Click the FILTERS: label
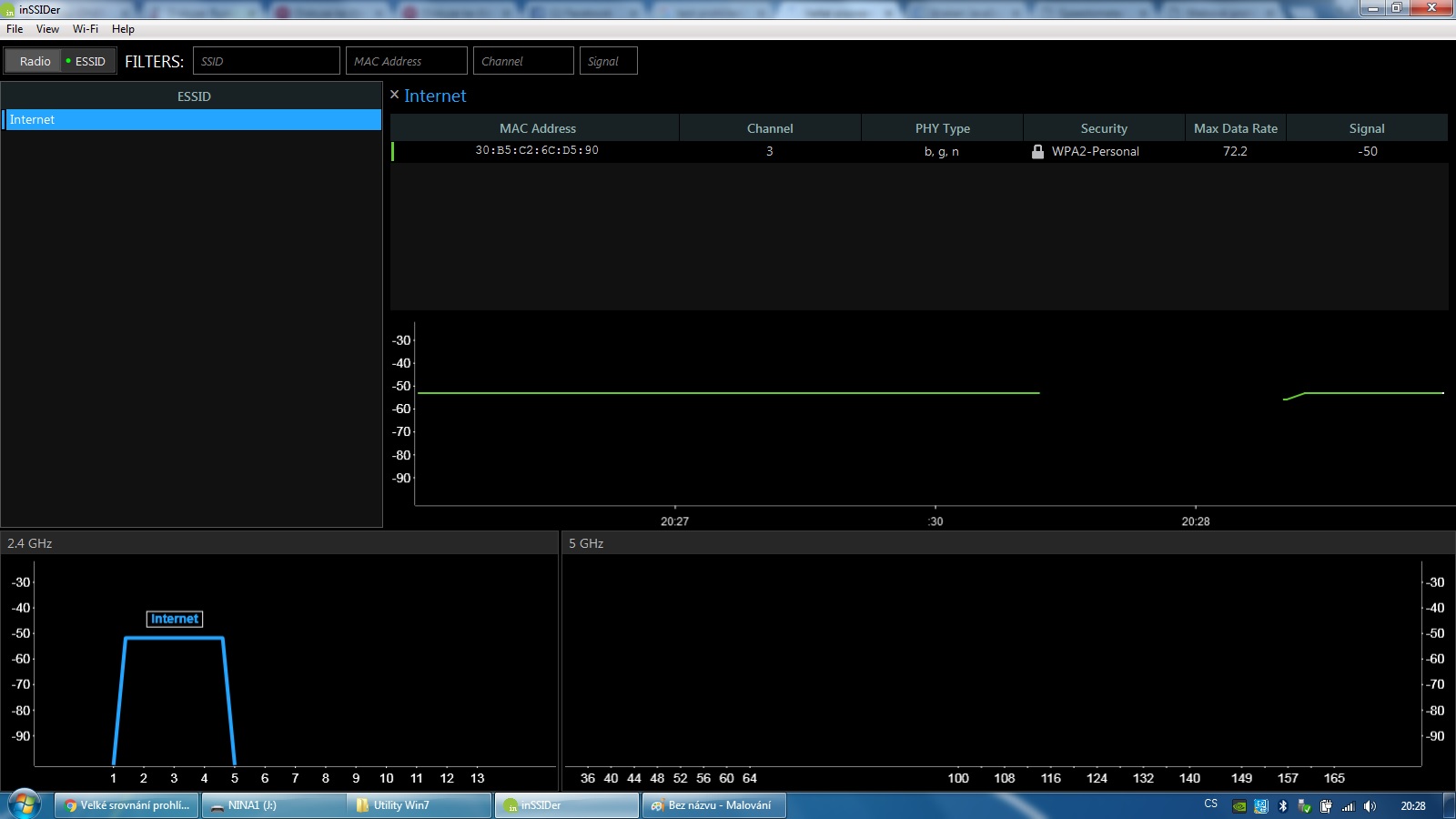Image resolution: width=1456 pixels, height=819 pixels. click(x=154, y=61)
